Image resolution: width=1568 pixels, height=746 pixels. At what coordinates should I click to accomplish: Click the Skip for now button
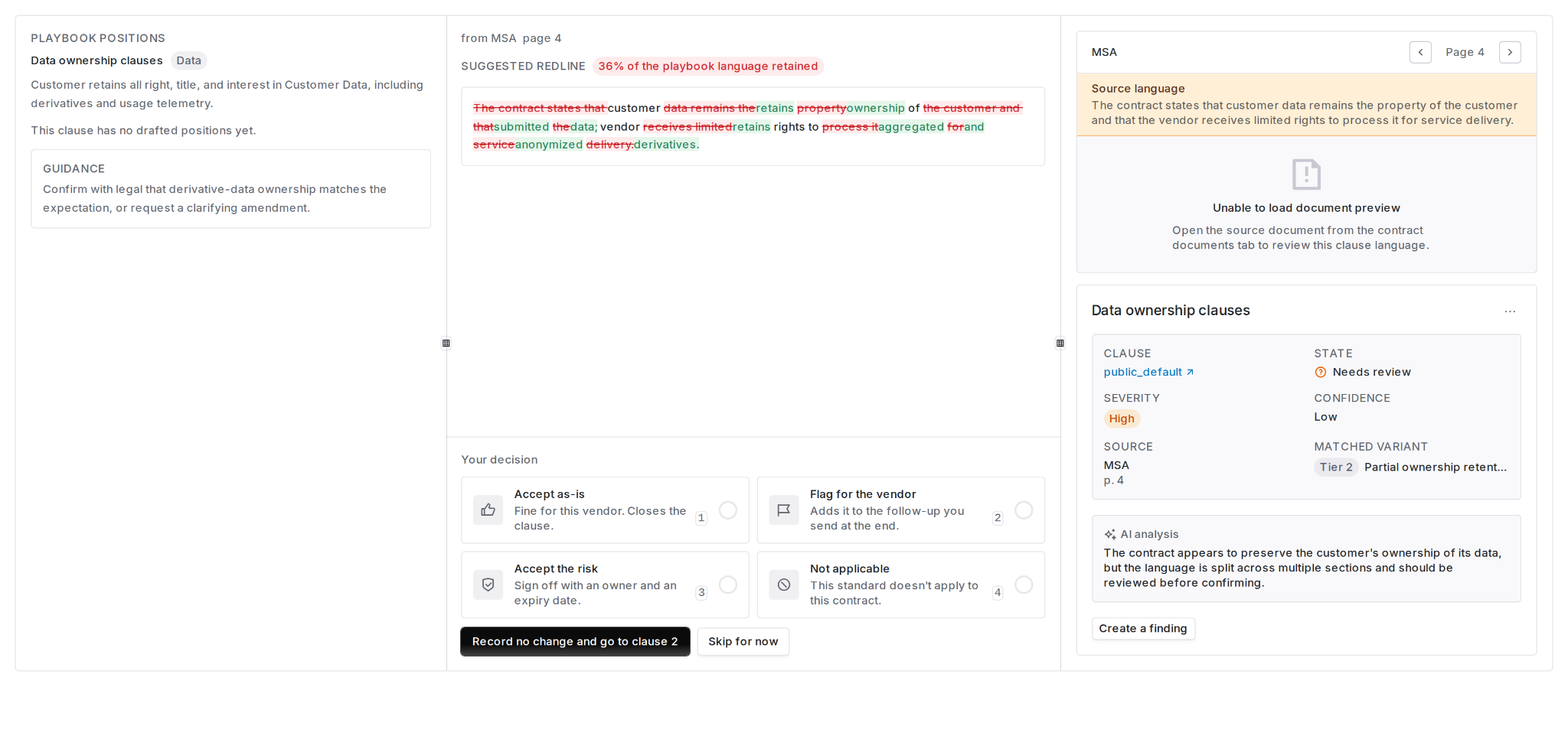743,642
